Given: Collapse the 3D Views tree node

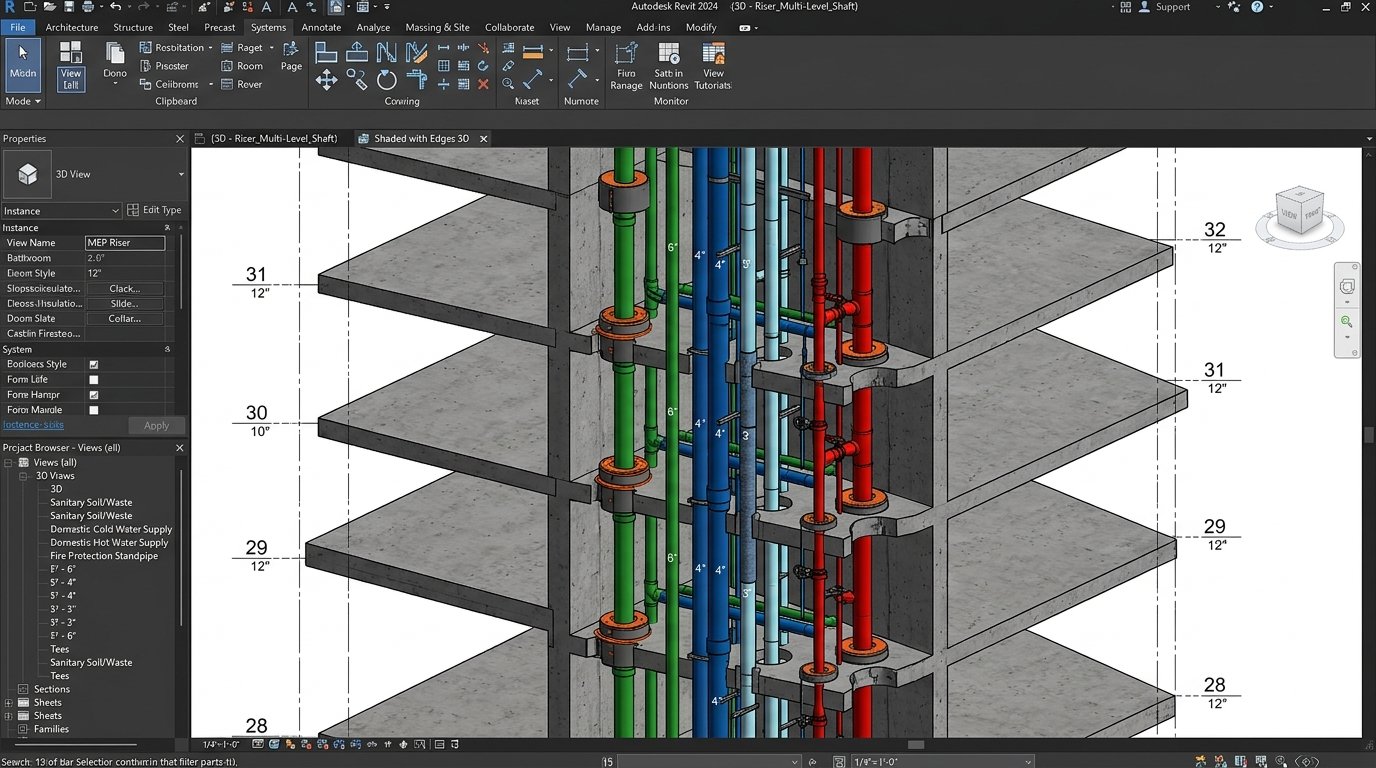Looking at the screenshot, I should (x=24, y=476).
